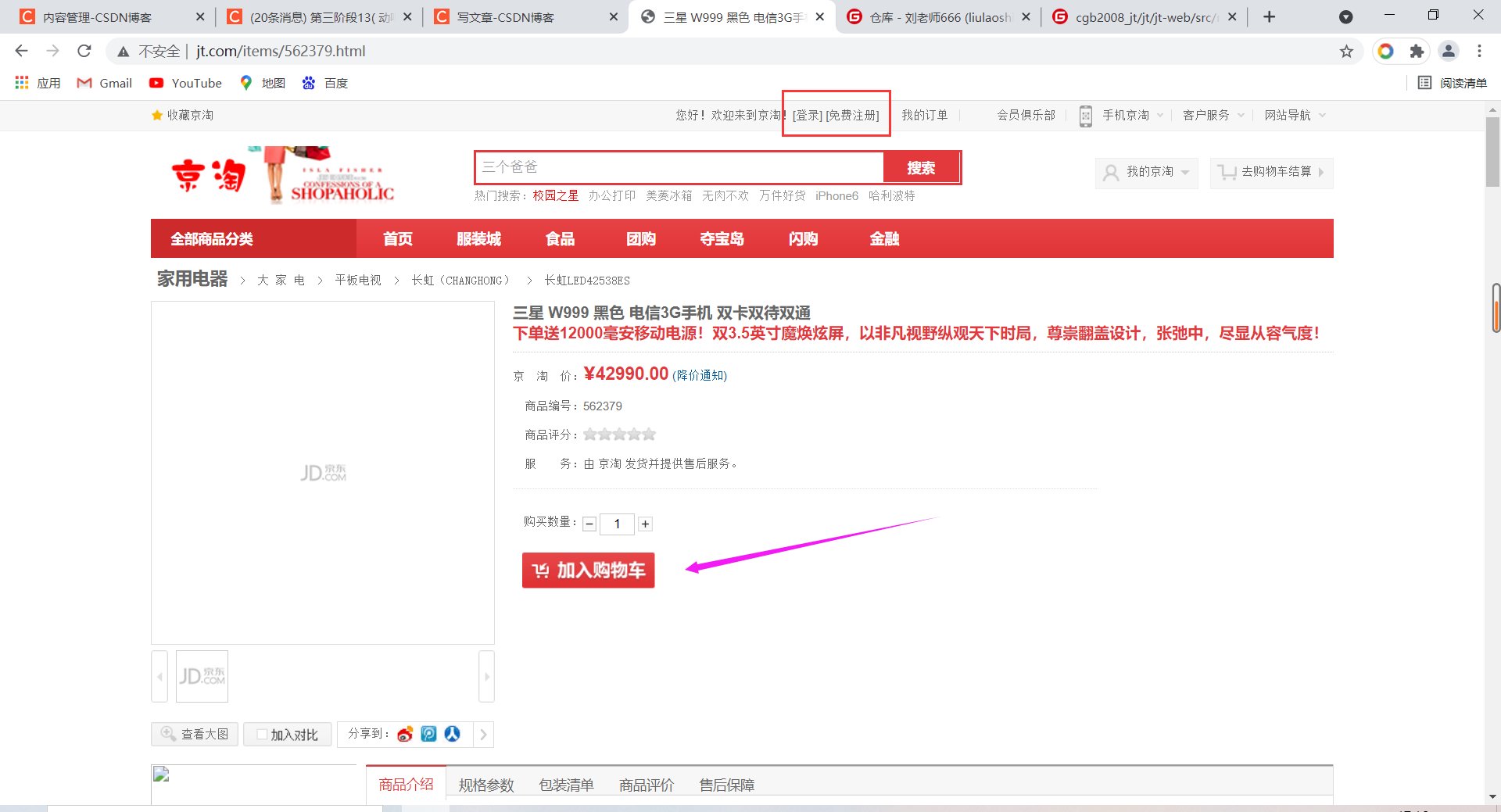
Task: Click the product rating stars
Action: [619, 435]
